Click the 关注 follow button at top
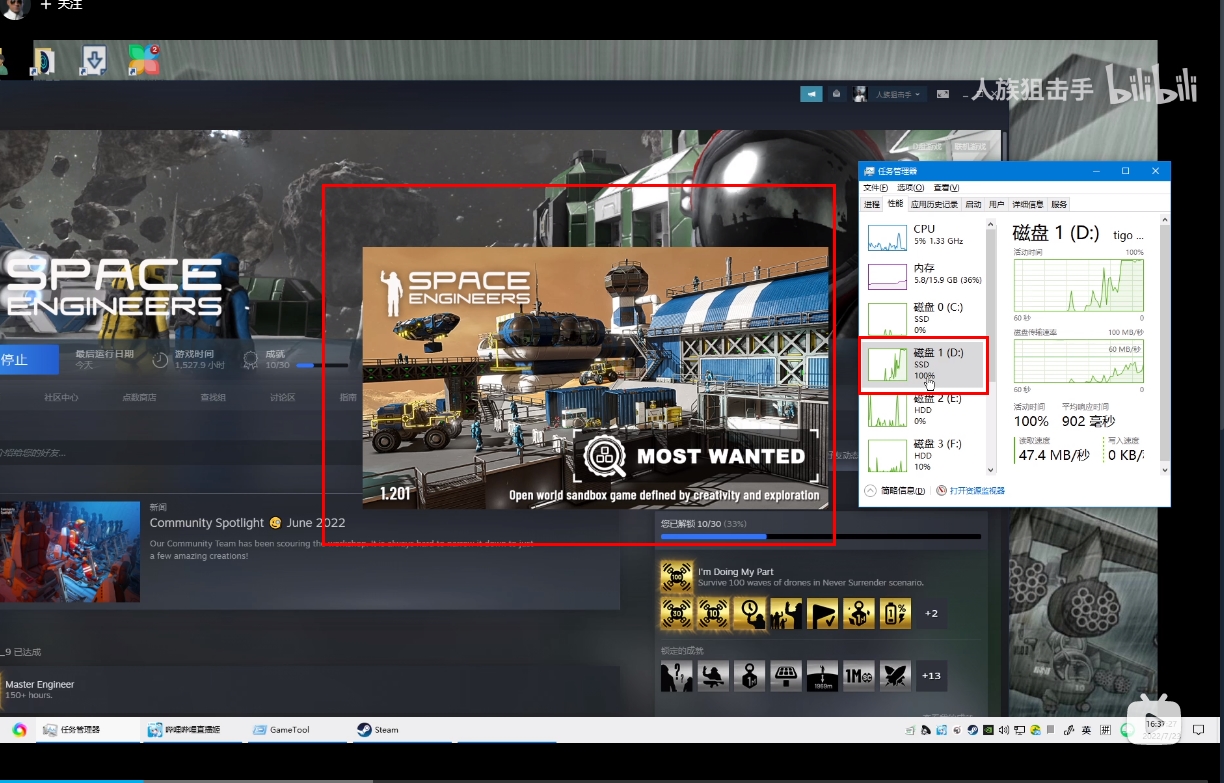1224x783 pixels. click(61, 5)
